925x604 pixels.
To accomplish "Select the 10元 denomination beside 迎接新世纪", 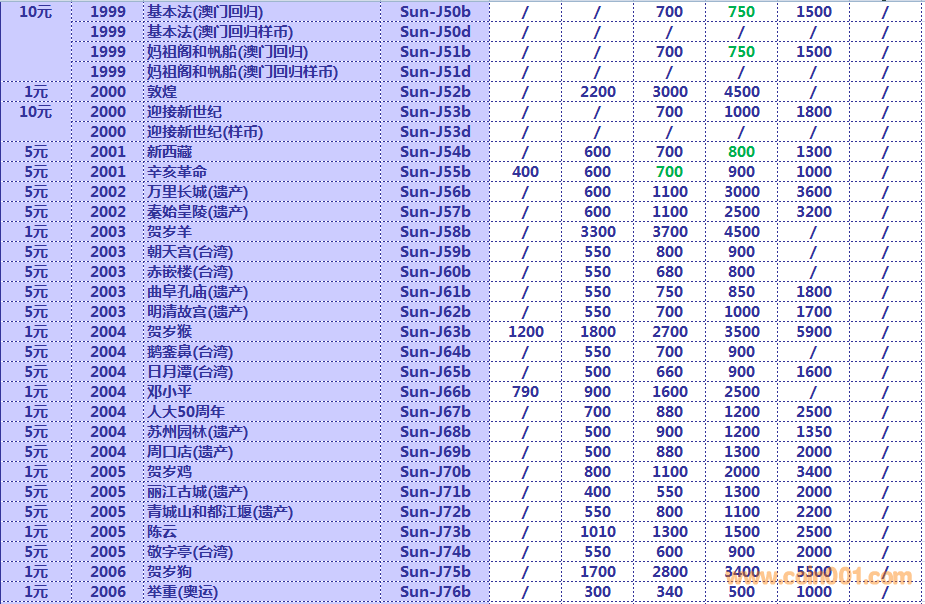I will 36,112.
